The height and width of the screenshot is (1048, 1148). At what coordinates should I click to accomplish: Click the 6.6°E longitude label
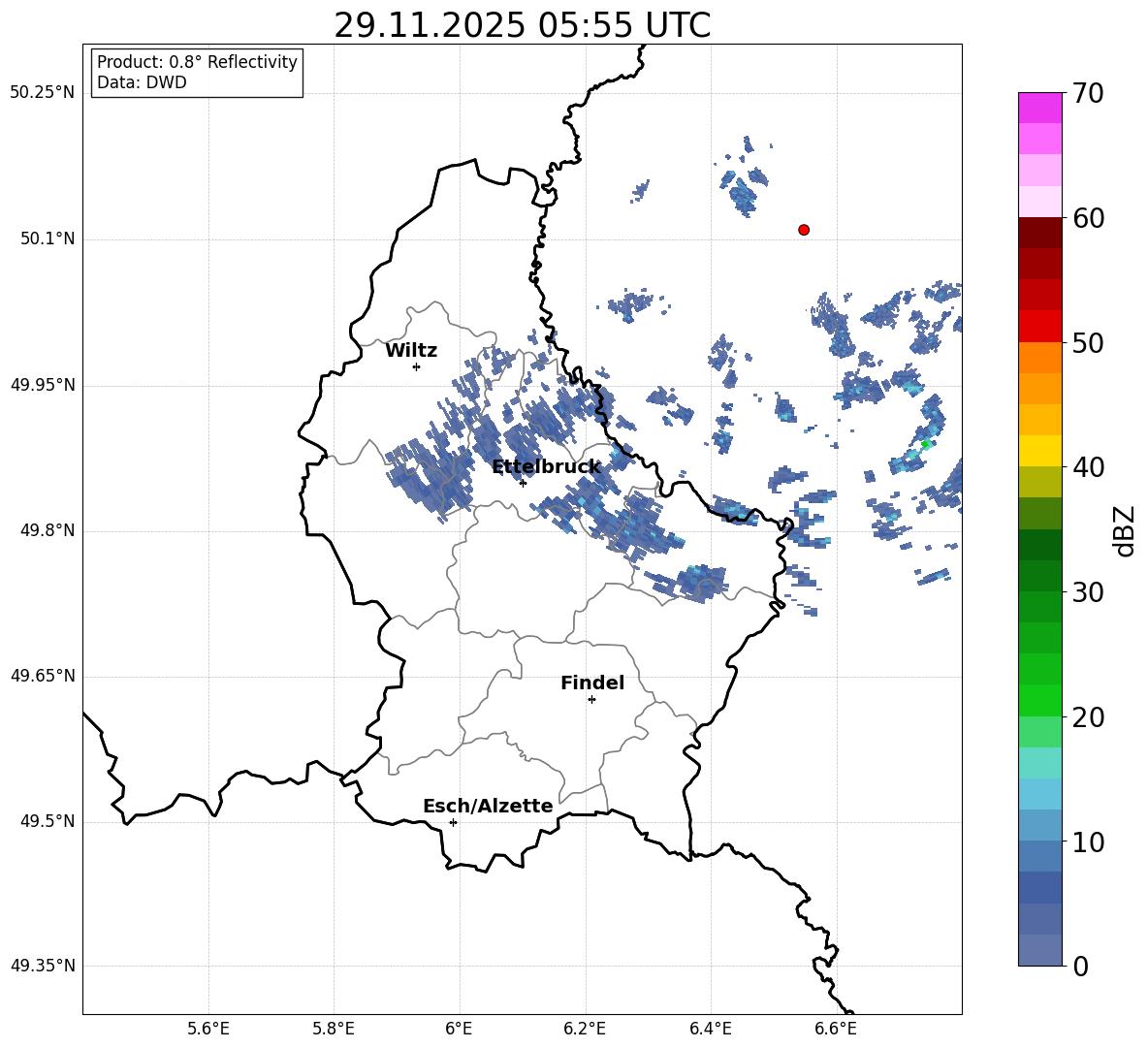click(836, 1029)
